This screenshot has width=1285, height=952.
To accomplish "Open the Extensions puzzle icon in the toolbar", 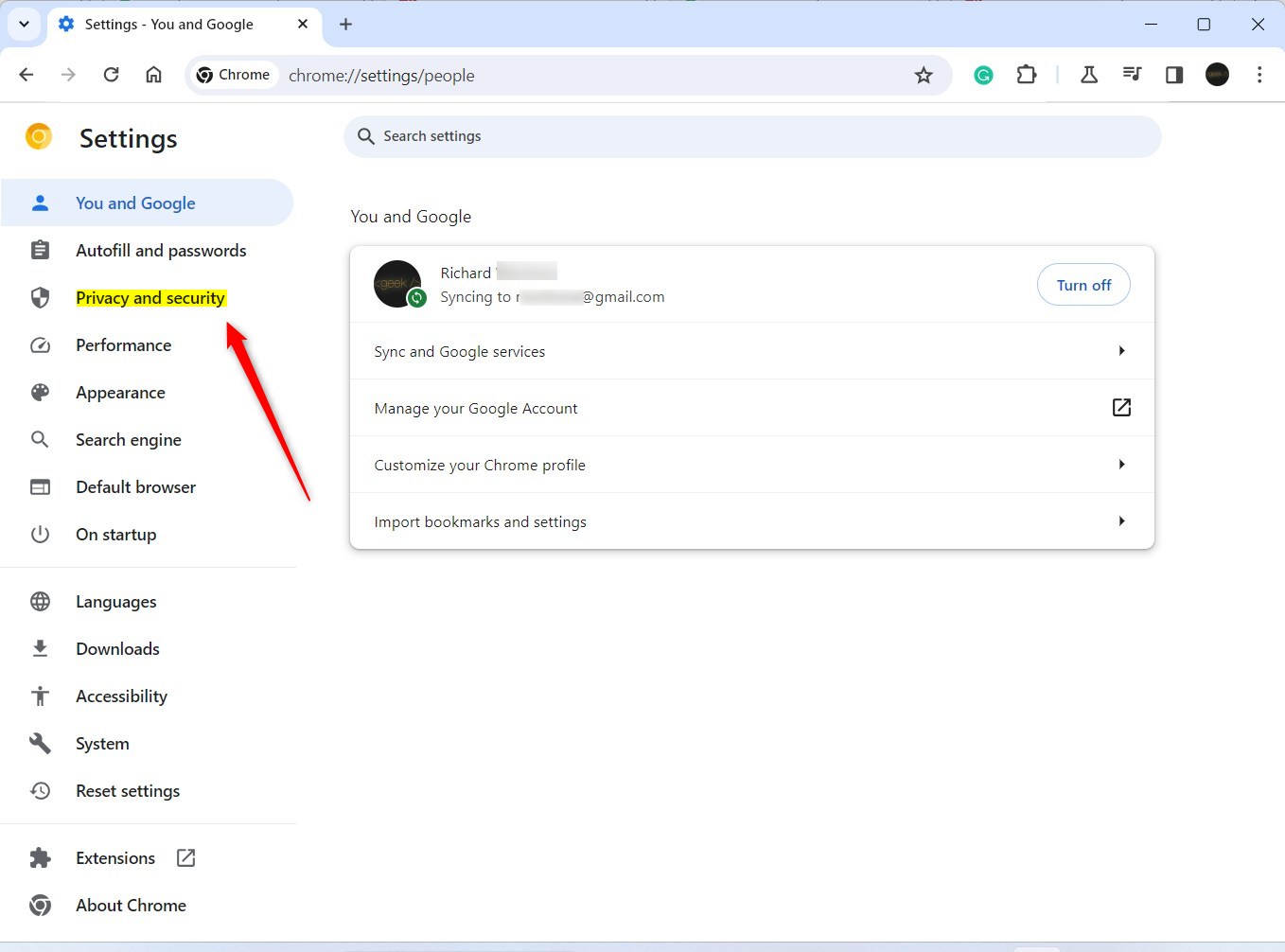I will pos(1027,74).
